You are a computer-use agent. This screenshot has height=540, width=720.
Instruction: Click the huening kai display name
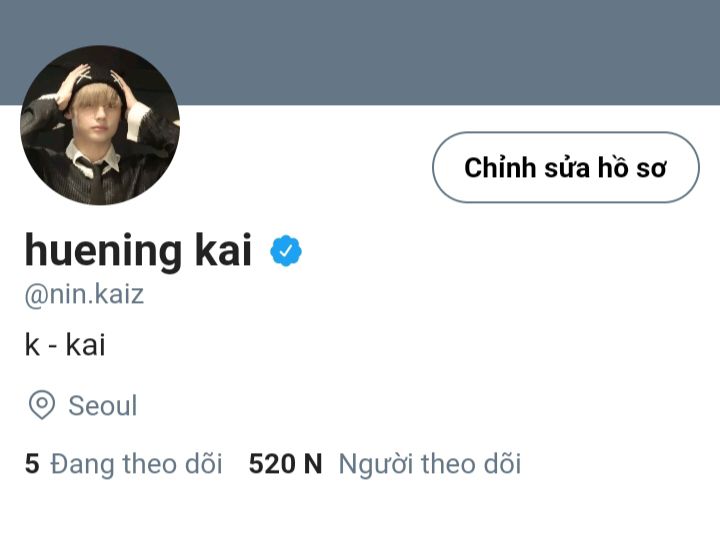[x=138, y=250]
